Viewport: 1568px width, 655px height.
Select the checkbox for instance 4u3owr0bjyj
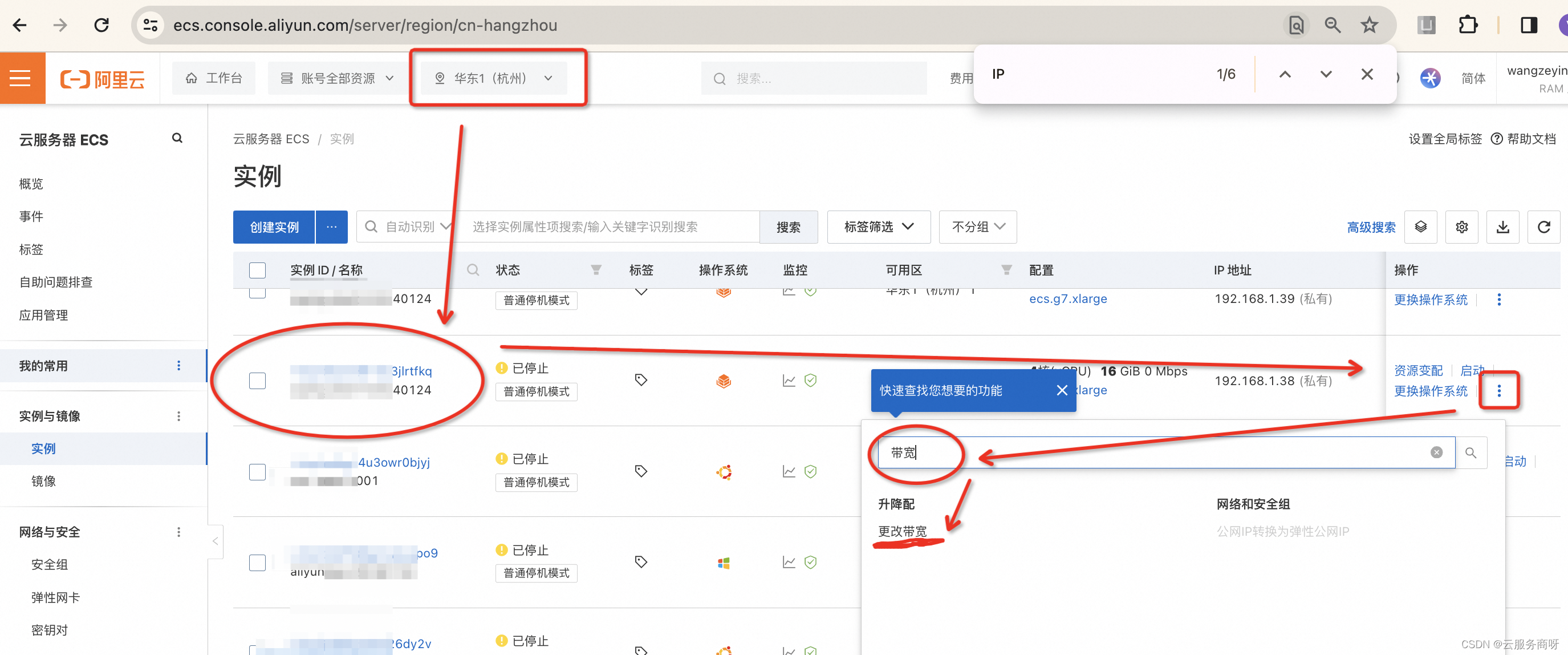pyautogui.click(x=258, y=472)
